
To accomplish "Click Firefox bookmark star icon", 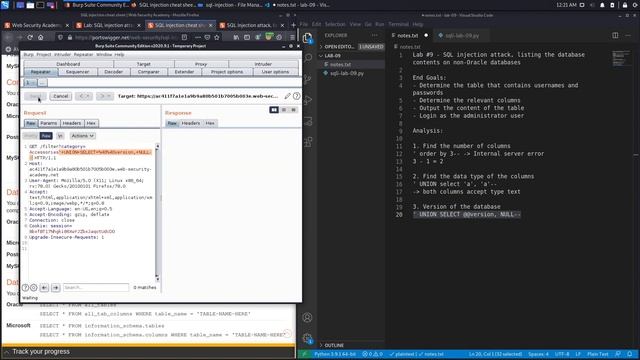I will pos(217,37).
